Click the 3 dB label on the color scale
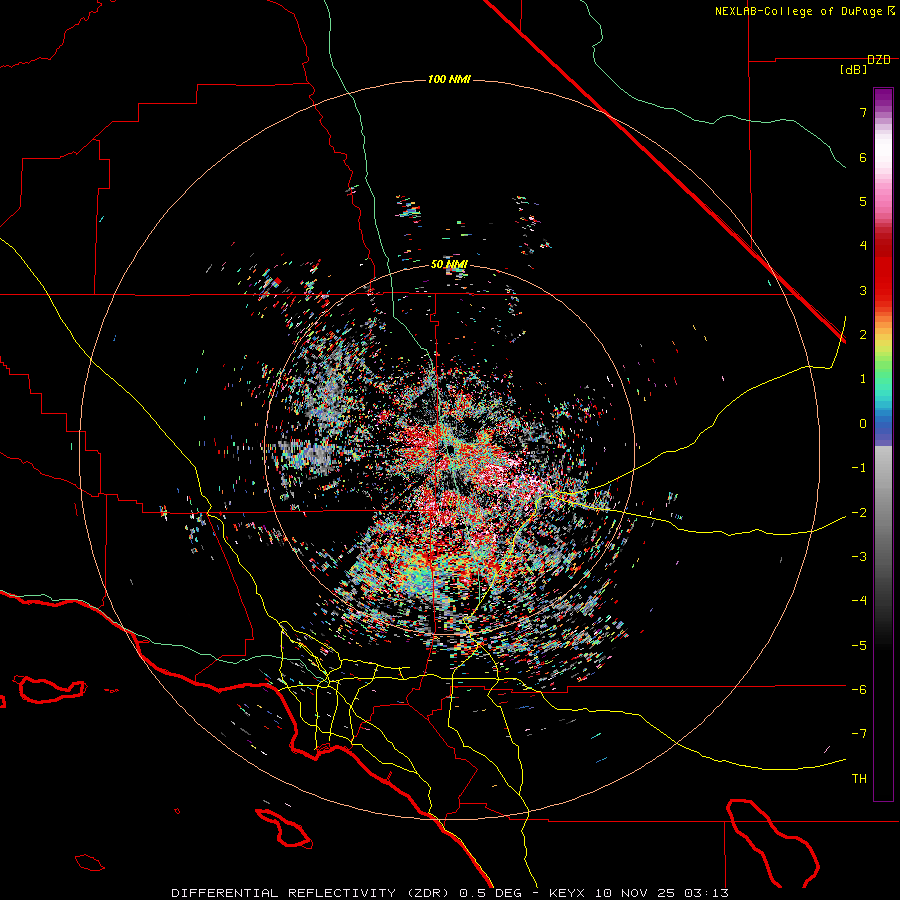The height and width of the screenshot is (900, 900). point(863,290)
